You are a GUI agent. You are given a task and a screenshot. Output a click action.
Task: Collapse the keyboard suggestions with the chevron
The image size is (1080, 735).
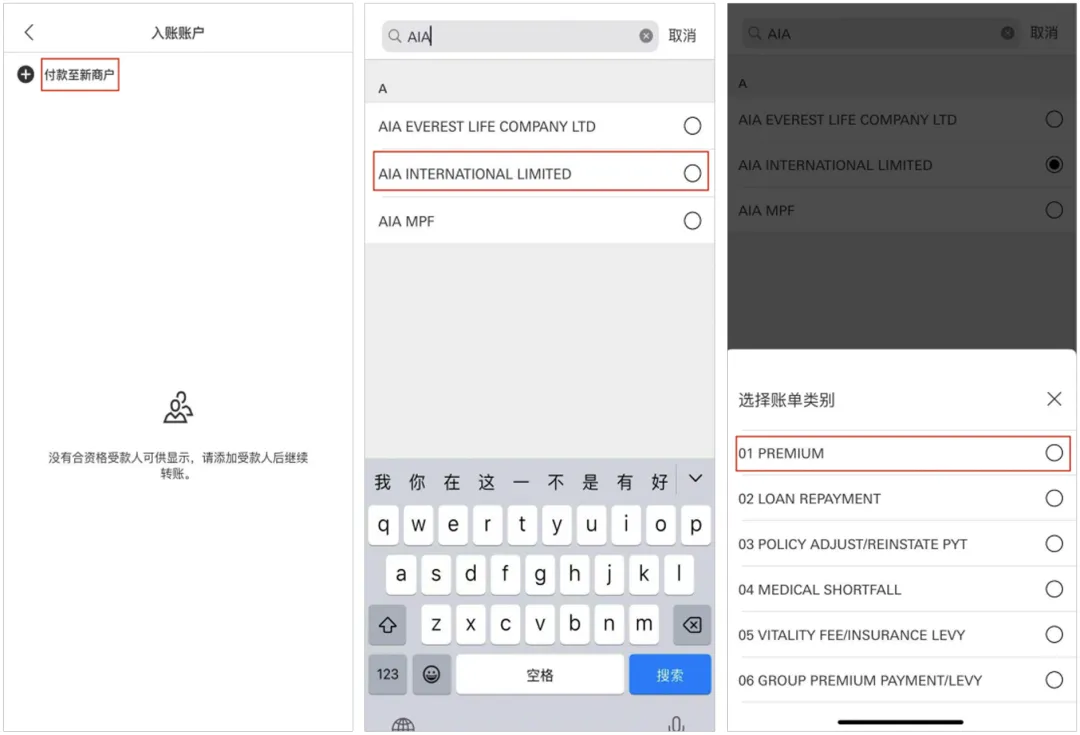[696, 478]
